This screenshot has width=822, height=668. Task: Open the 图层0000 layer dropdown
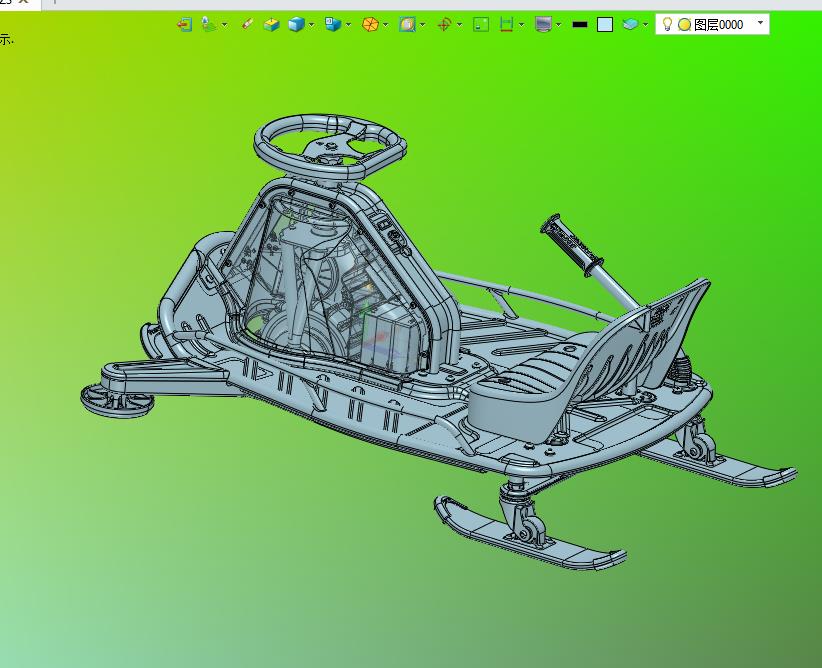(x=760, y=23)
